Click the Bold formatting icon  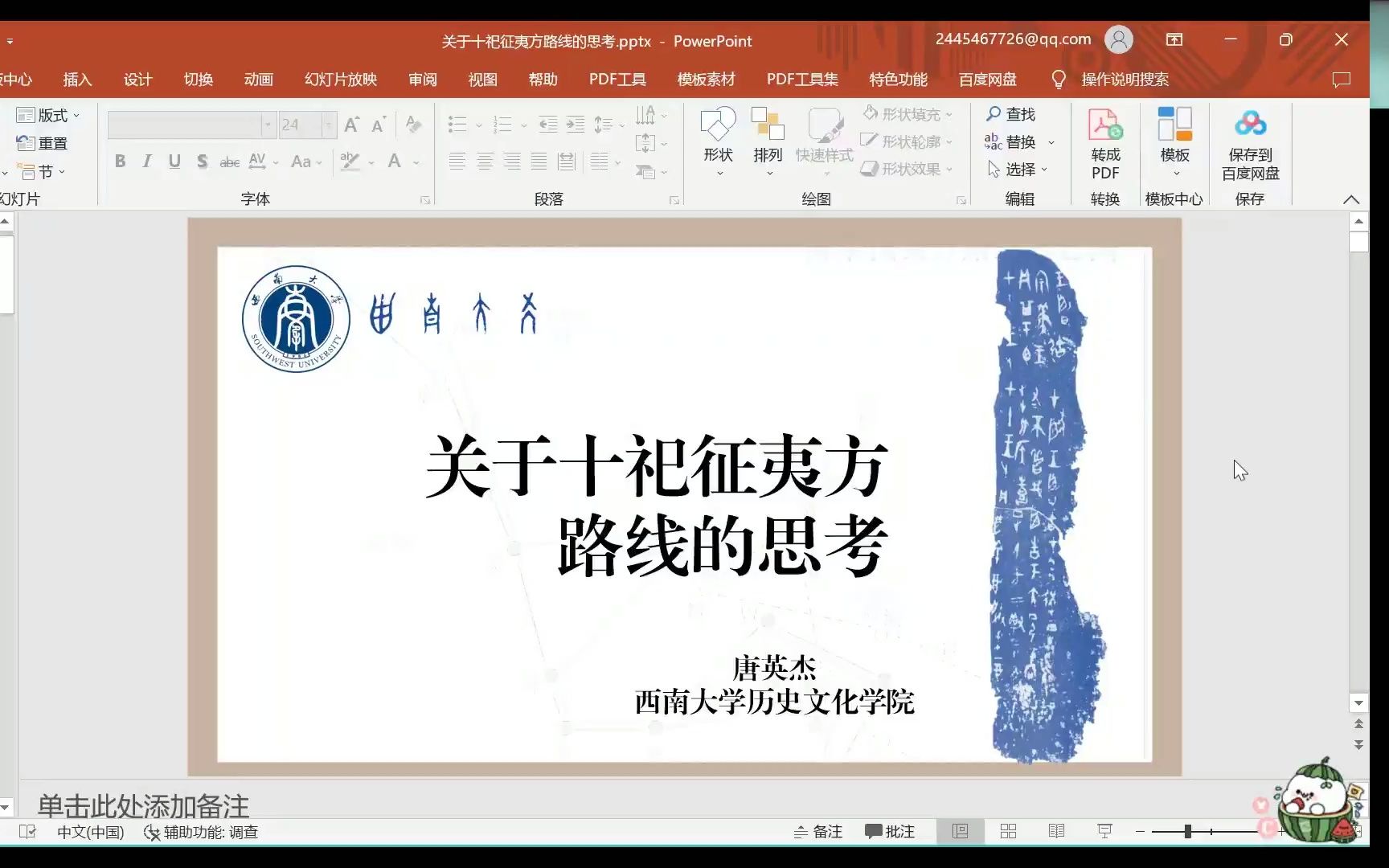click(x=120, y=162)
